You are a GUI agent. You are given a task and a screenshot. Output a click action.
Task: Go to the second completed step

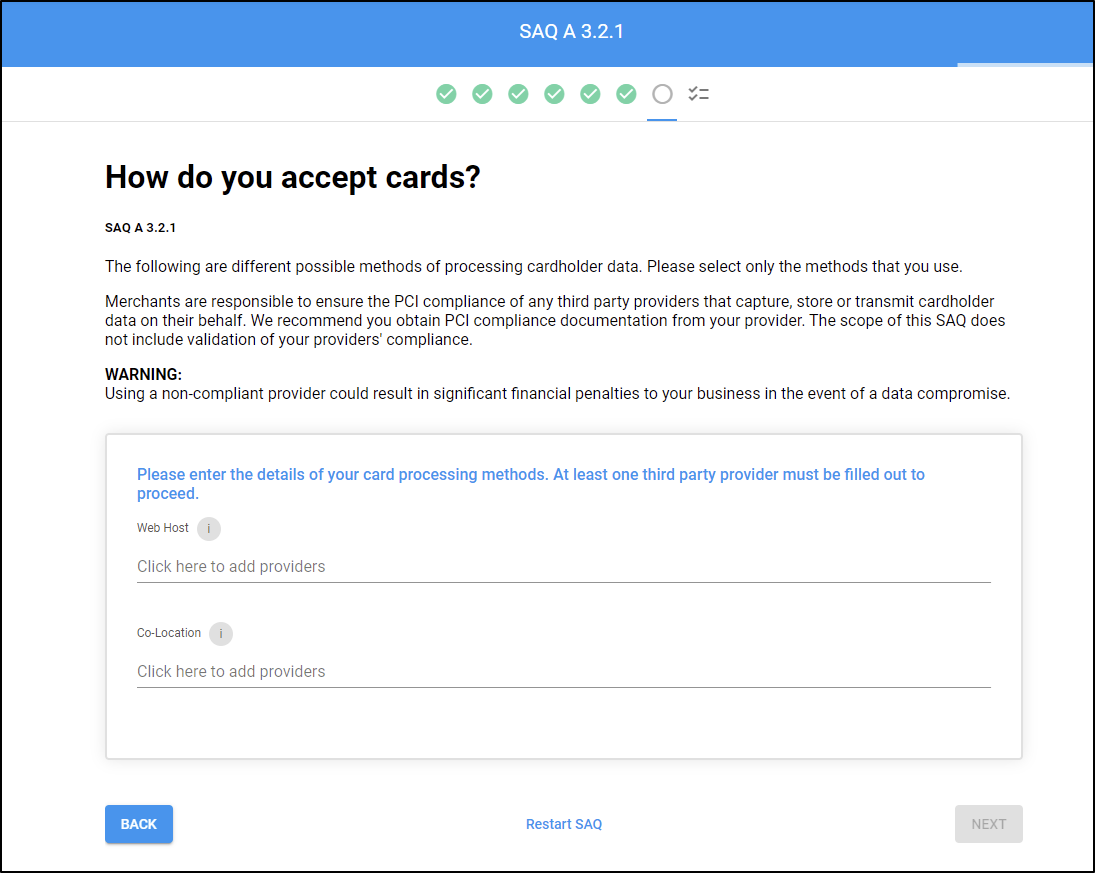pos(482,94)
